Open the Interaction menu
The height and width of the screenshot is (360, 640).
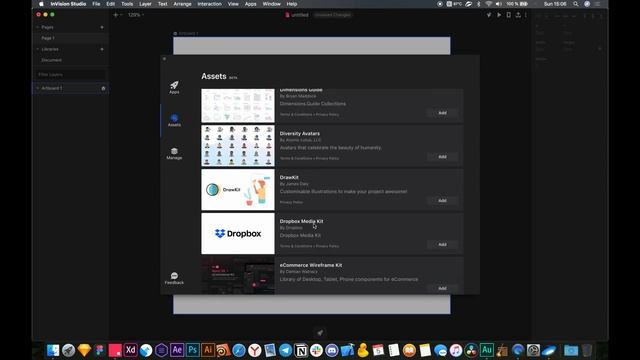pos(209,4)
